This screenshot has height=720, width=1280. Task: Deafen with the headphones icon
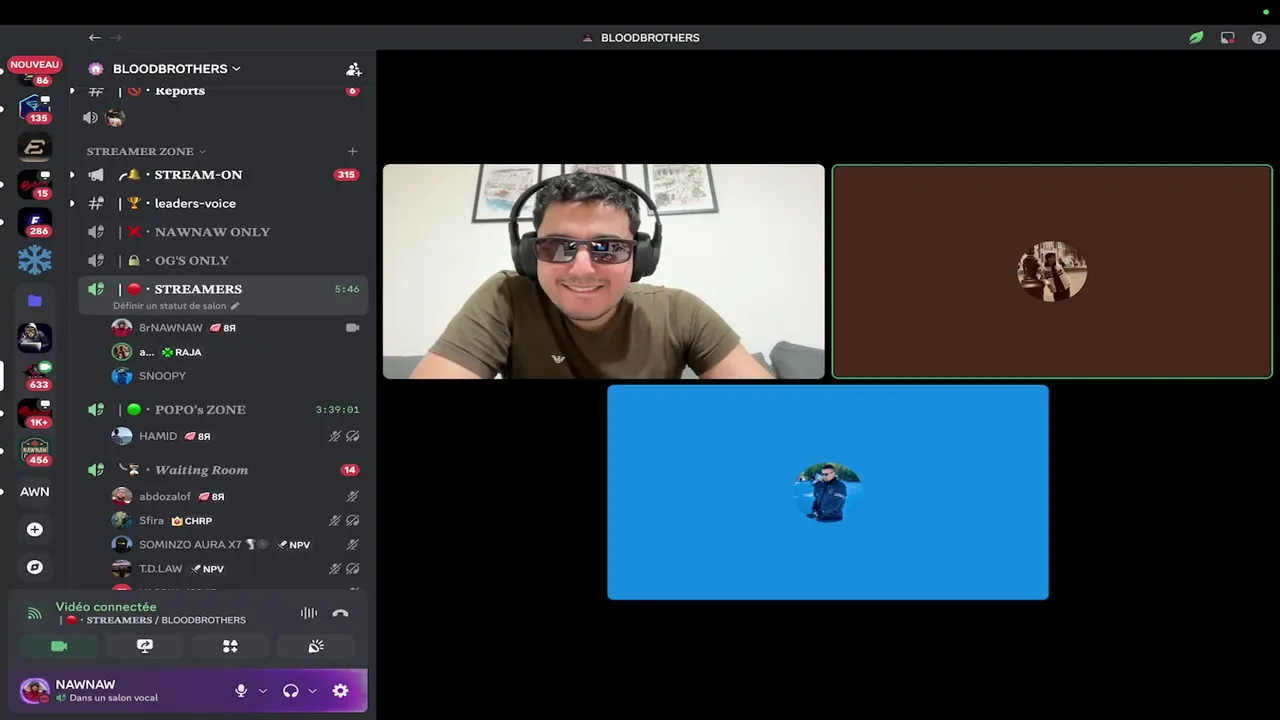(x=291, y=691)
